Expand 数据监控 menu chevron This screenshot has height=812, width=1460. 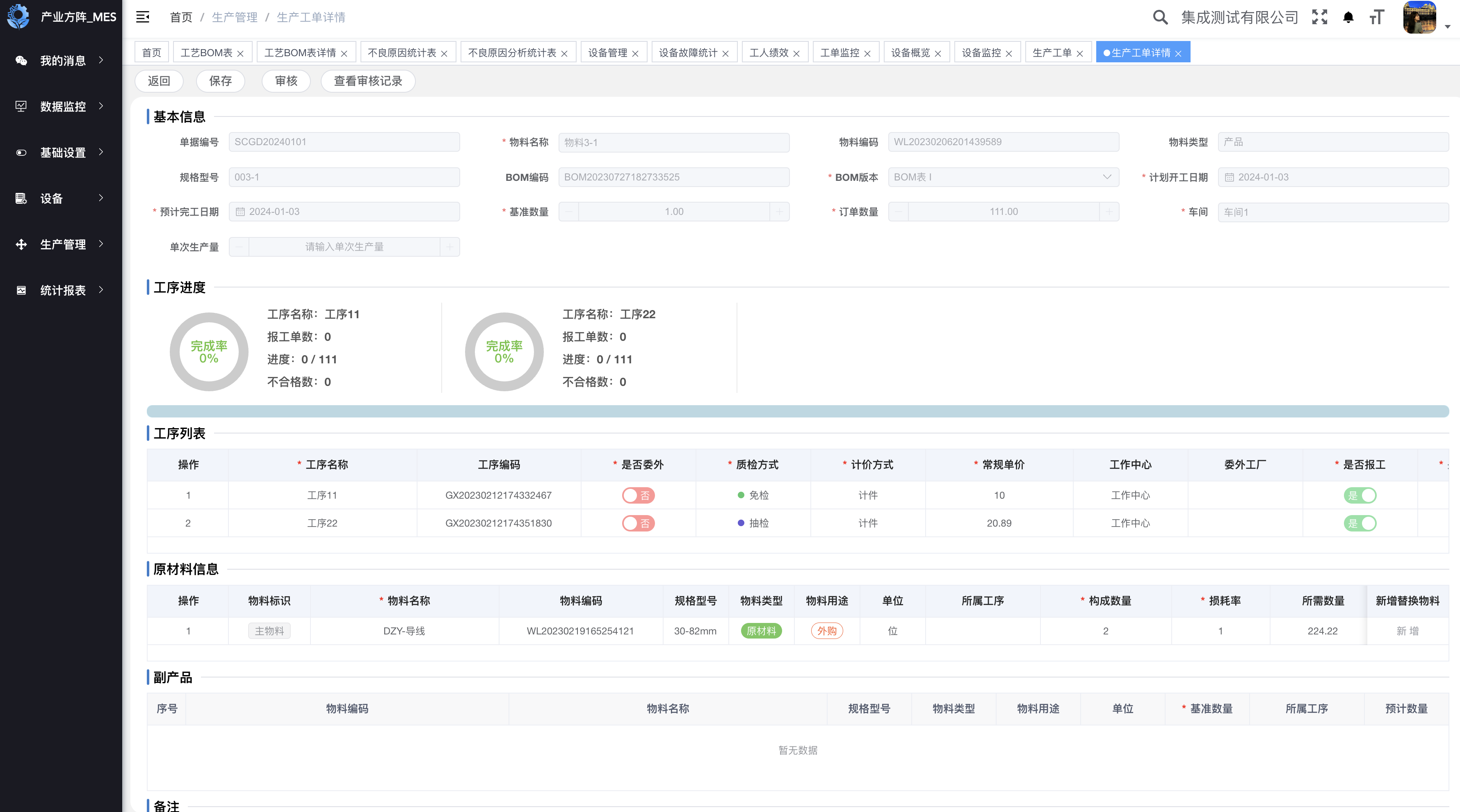click(x=101, y=106)
